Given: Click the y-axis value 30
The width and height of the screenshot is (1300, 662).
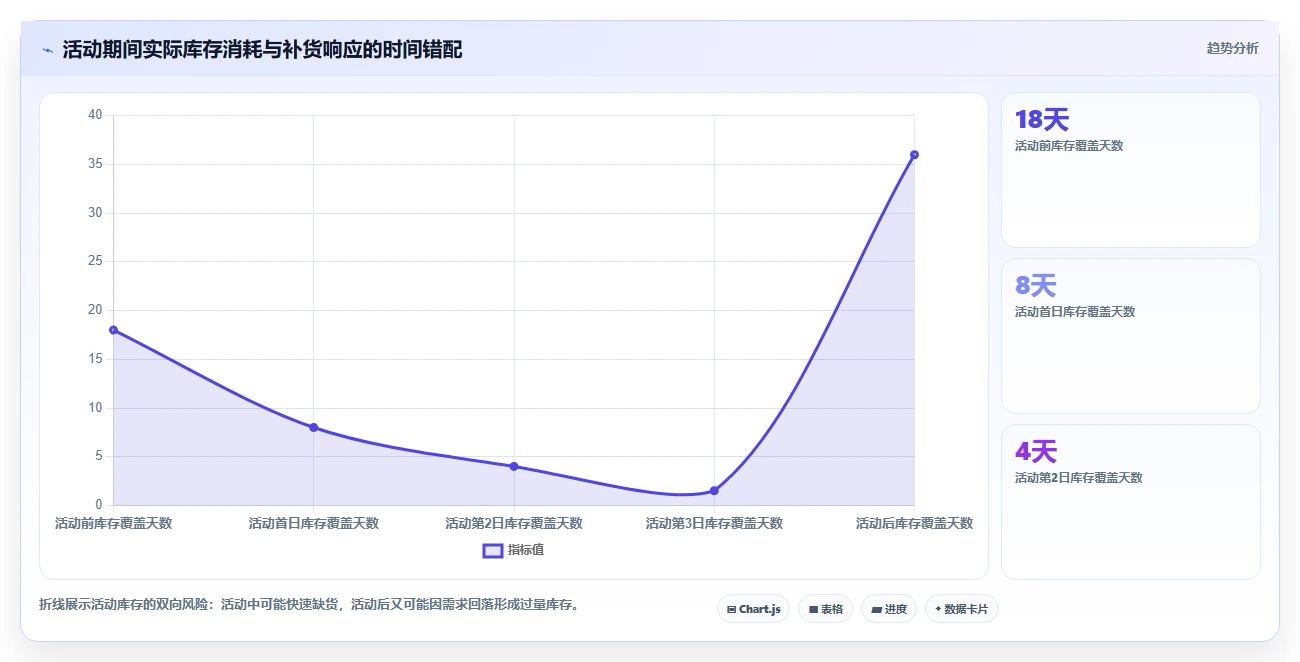Looking at the screenshot, I should pos(95,213).
